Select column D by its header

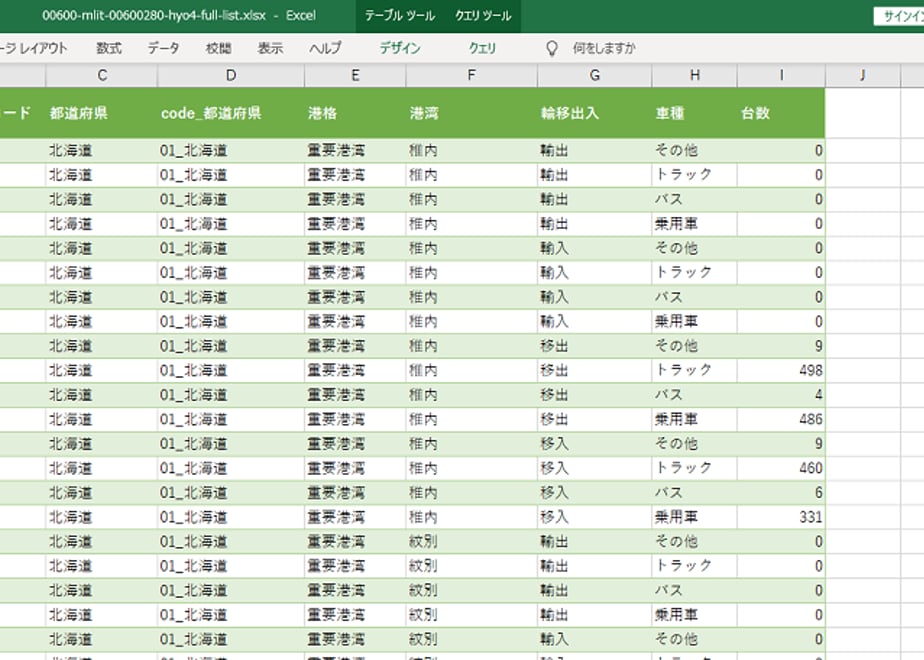tap(231, 75)
